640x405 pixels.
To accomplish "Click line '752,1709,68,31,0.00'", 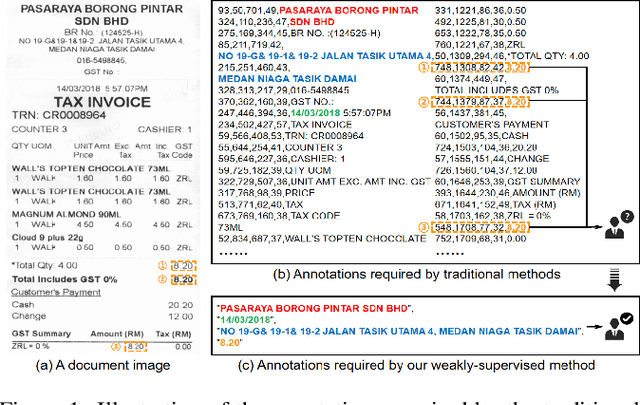I will click(480, 239).
